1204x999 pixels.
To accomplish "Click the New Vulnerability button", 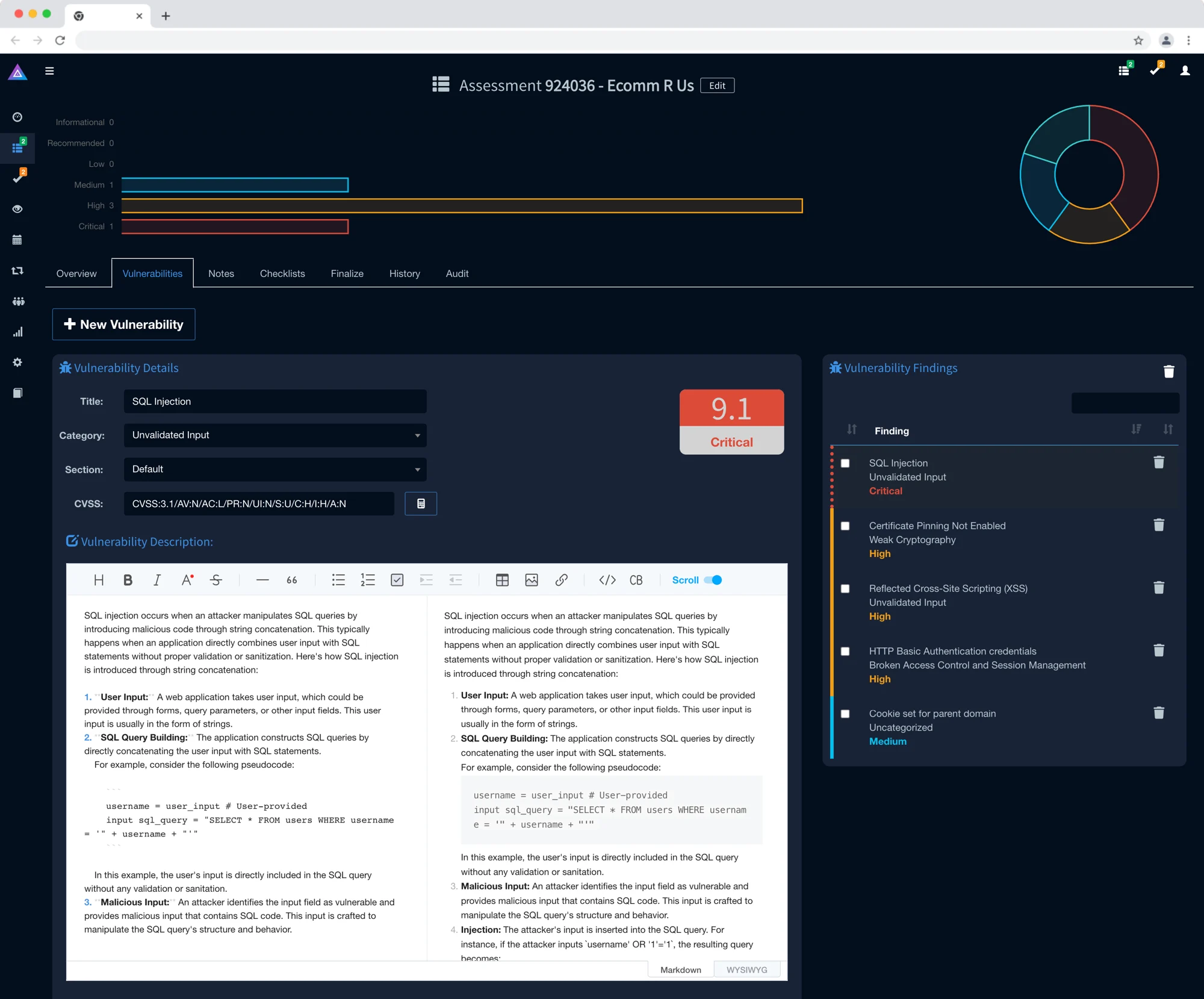I will pyautogui.click(x=123, y=324).
